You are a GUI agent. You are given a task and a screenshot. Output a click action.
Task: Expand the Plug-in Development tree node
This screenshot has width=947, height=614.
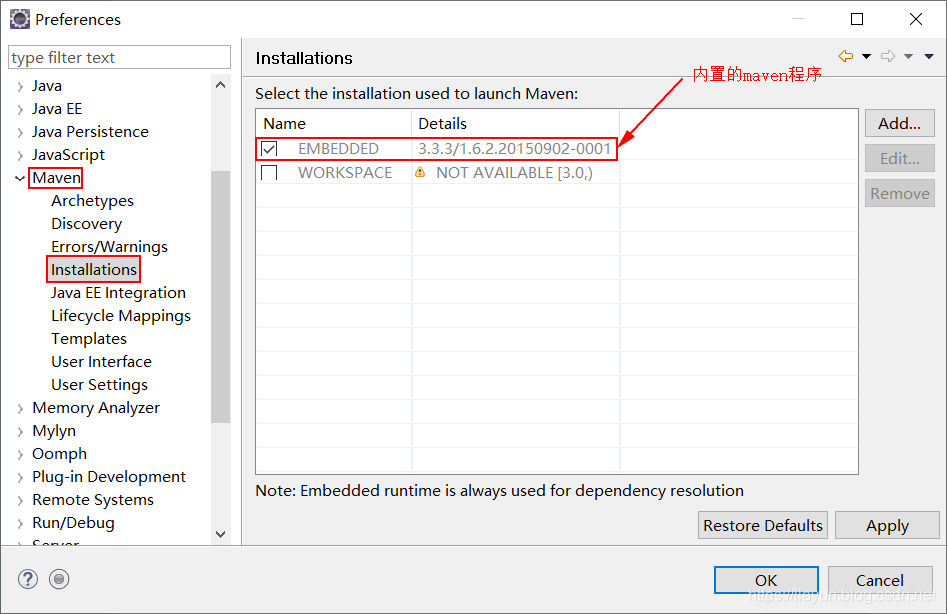tap(20, 477)
